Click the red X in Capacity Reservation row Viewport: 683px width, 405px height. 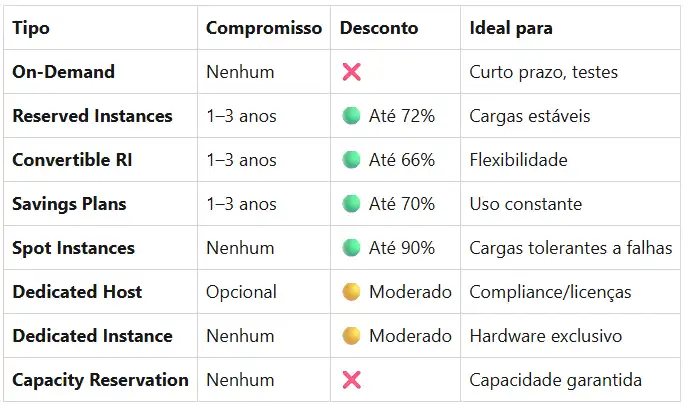(351, 380)
